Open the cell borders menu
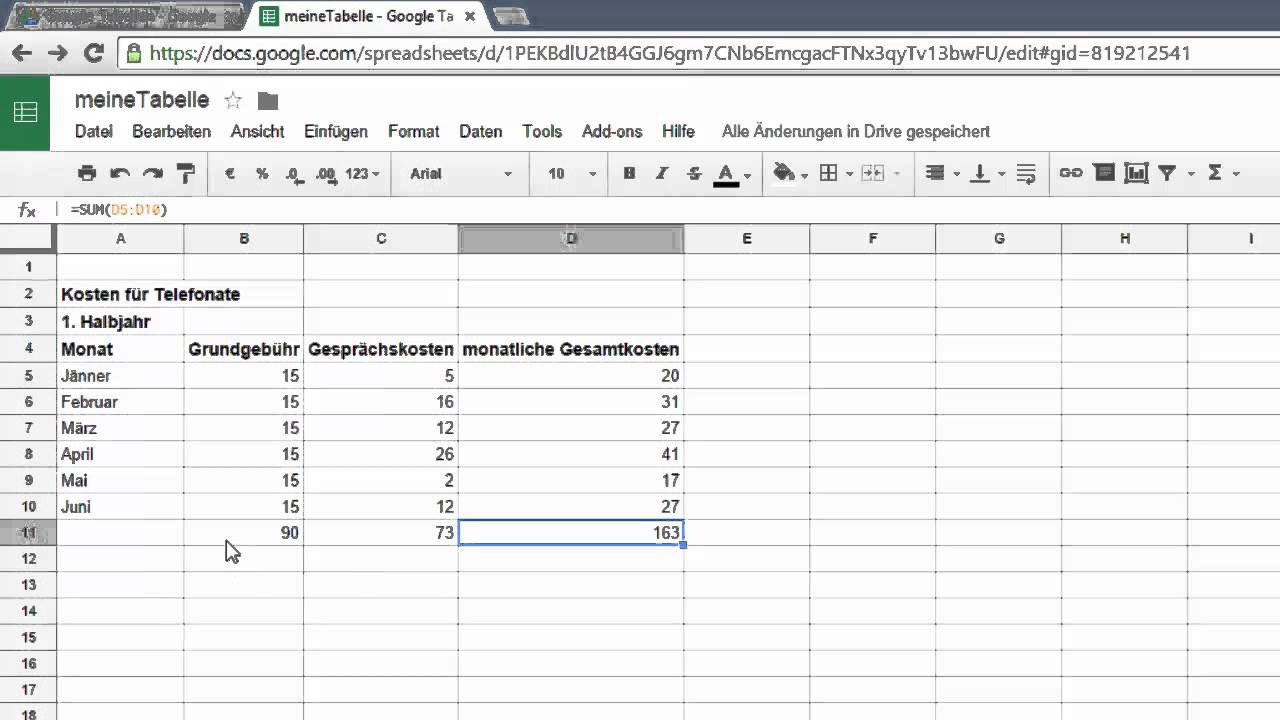The height and width of the screenshot is (720, 1280). [x=836, y=173]
